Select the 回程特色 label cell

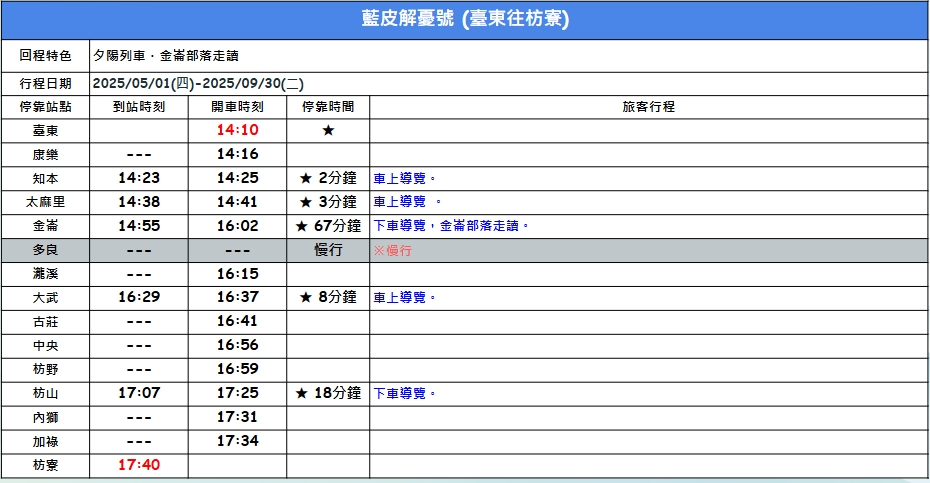coord(45,56)
